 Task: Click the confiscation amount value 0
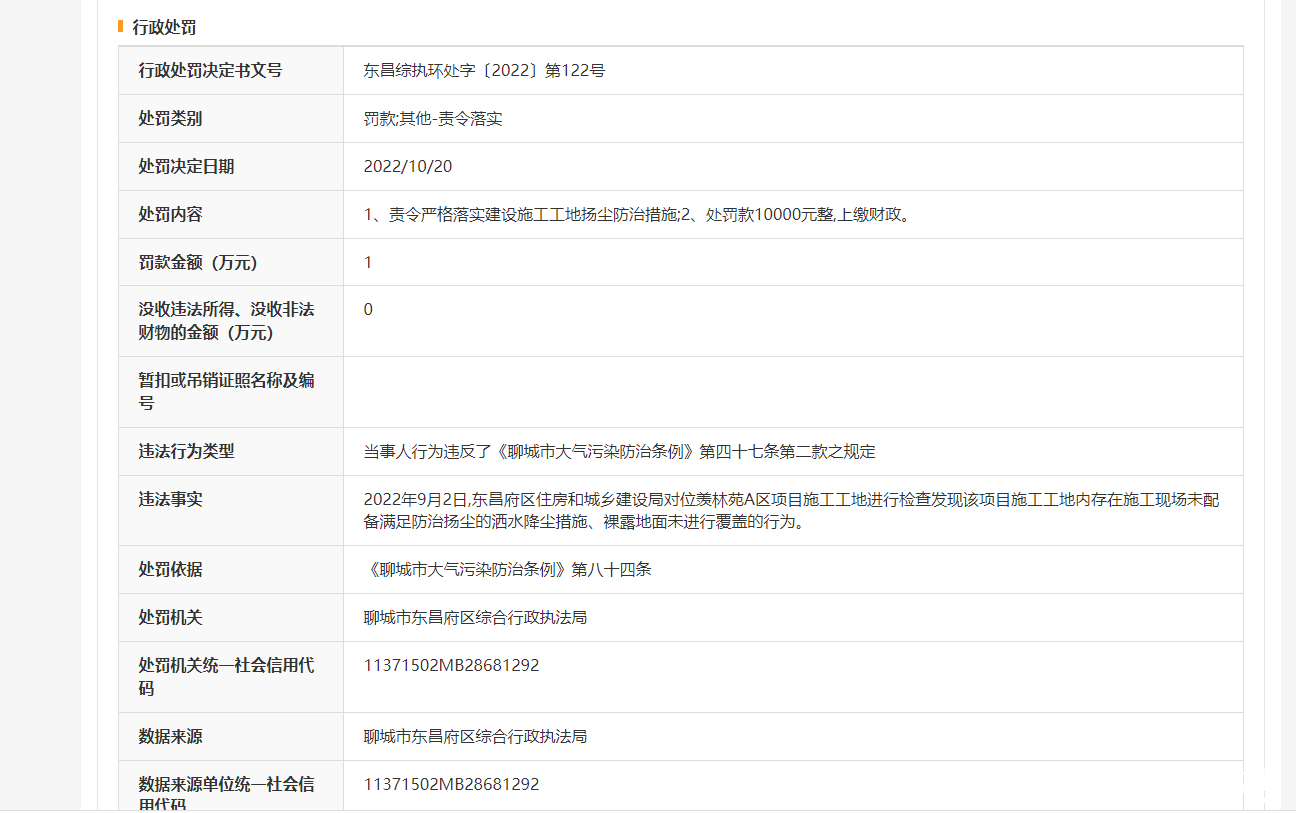(x=368, y=310)
